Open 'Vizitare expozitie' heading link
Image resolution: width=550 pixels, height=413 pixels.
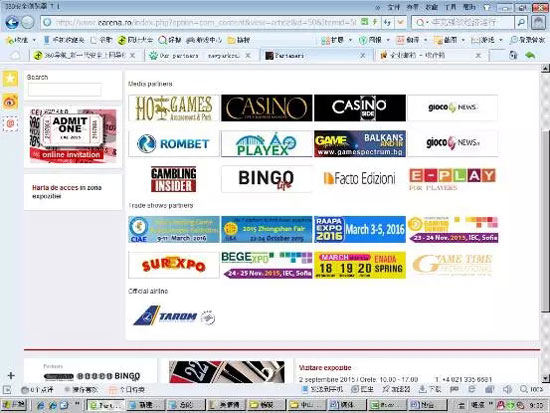point(325,368)
